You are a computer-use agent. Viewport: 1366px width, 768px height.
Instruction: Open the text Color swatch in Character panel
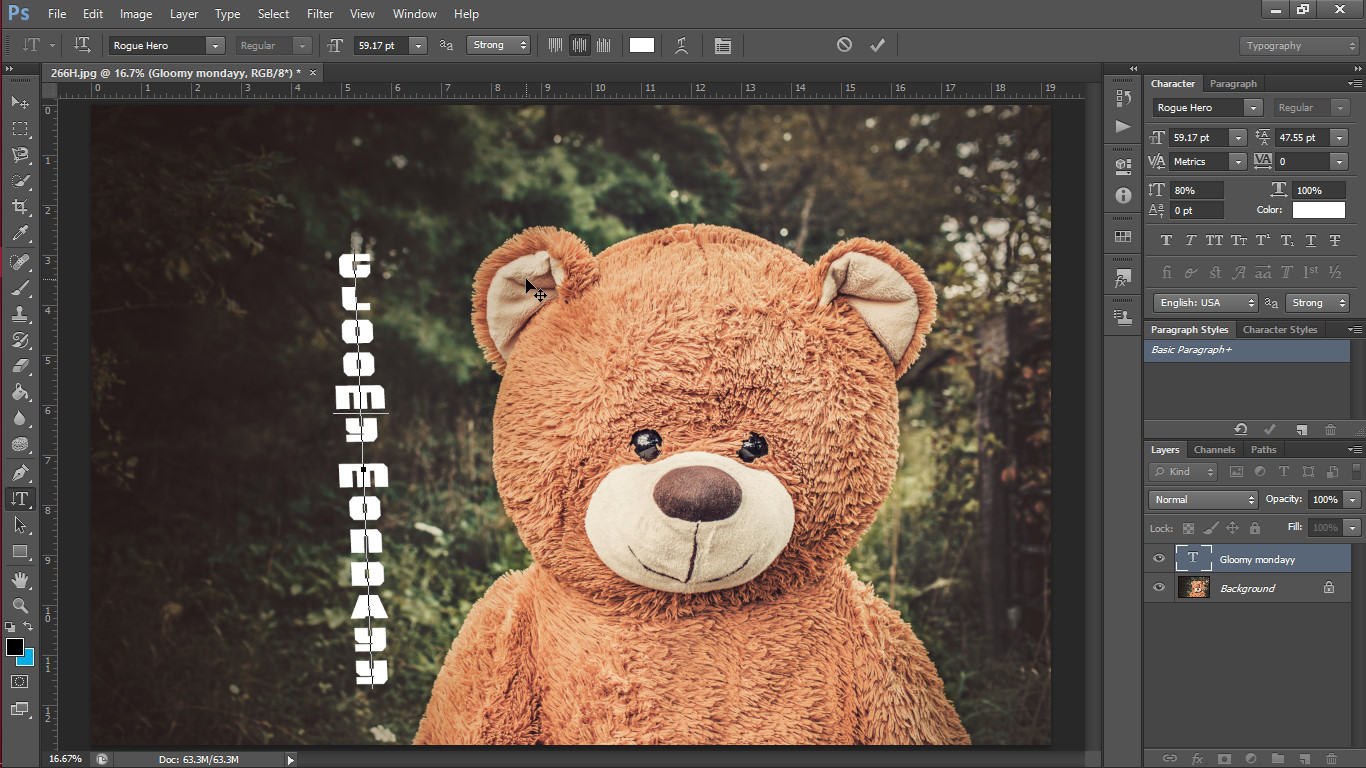click(x=1318, y=210)
